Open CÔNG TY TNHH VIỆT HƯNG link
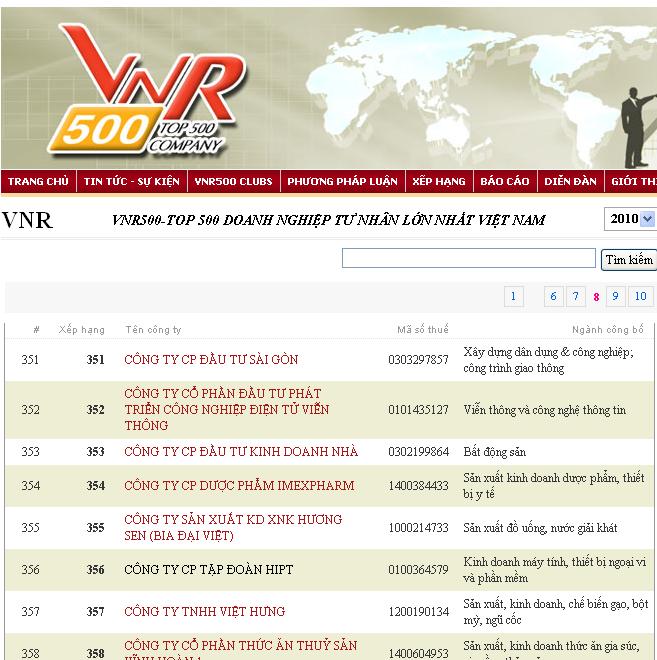Viewport: 657px width, 660px height. [x=205, y=611]
